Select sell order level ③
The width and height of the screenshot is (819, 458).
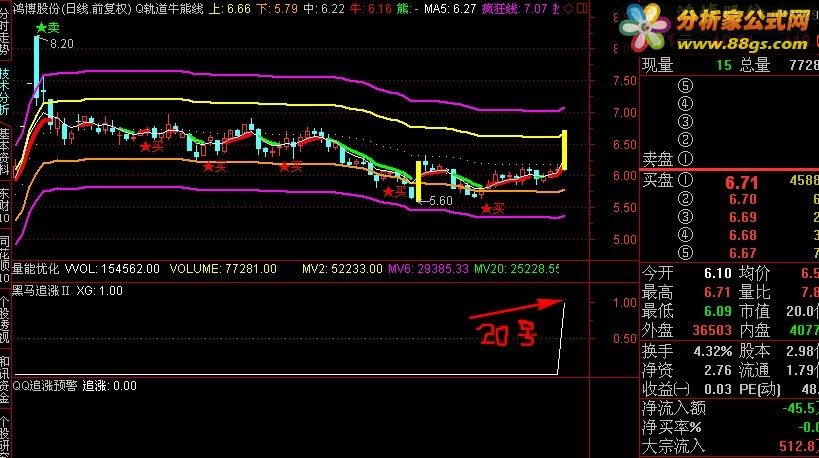tap(685, 122)
